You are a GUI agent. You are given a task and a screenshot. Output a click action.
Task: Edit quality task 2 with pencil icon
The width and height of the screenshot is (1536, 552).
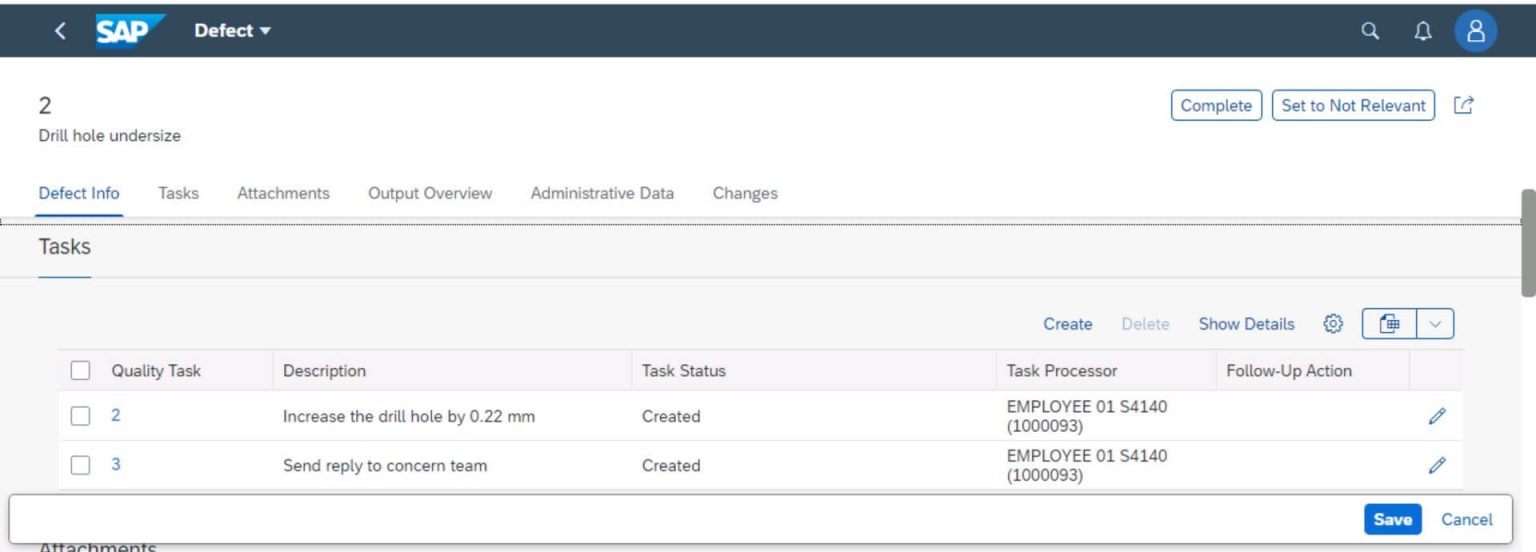[x=1437, y=416]
